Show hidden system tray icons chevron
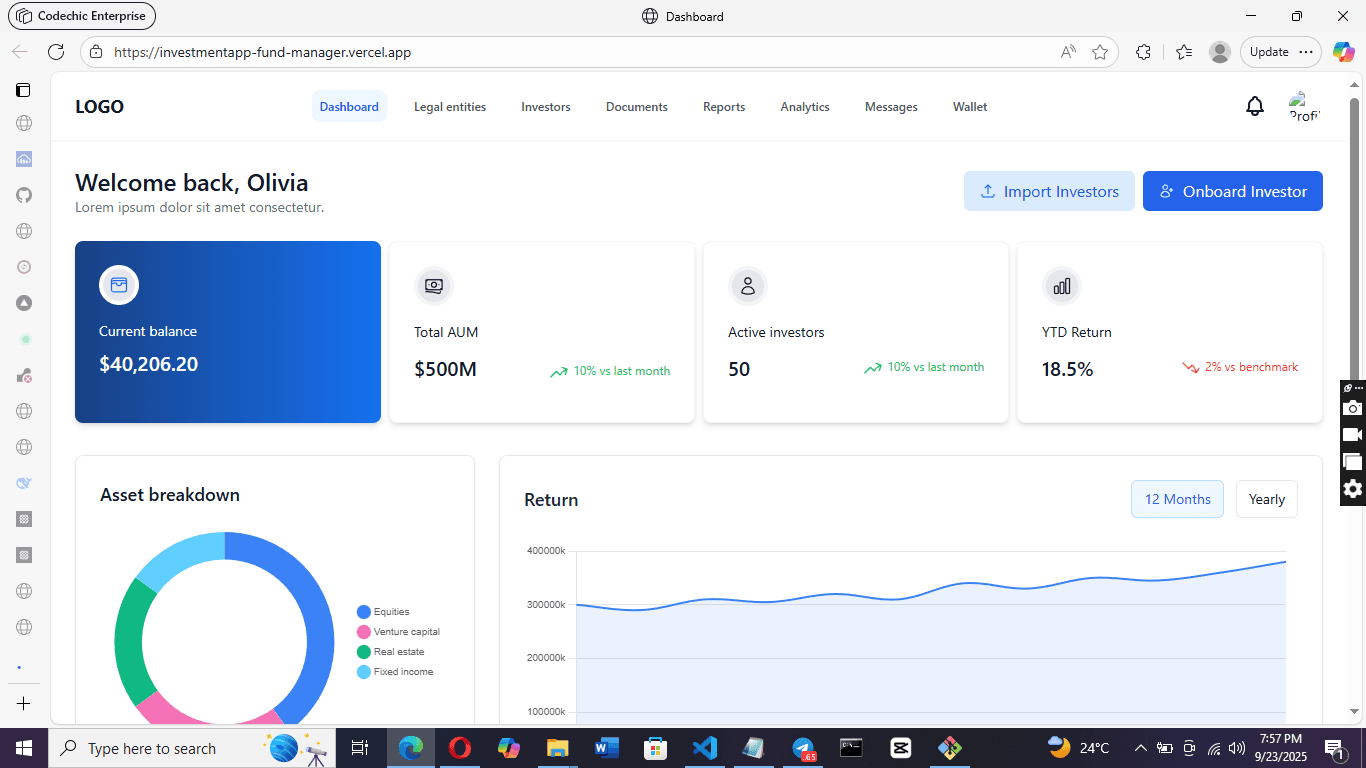This screenshot has width=1366, height=768. pos(1140,748)
